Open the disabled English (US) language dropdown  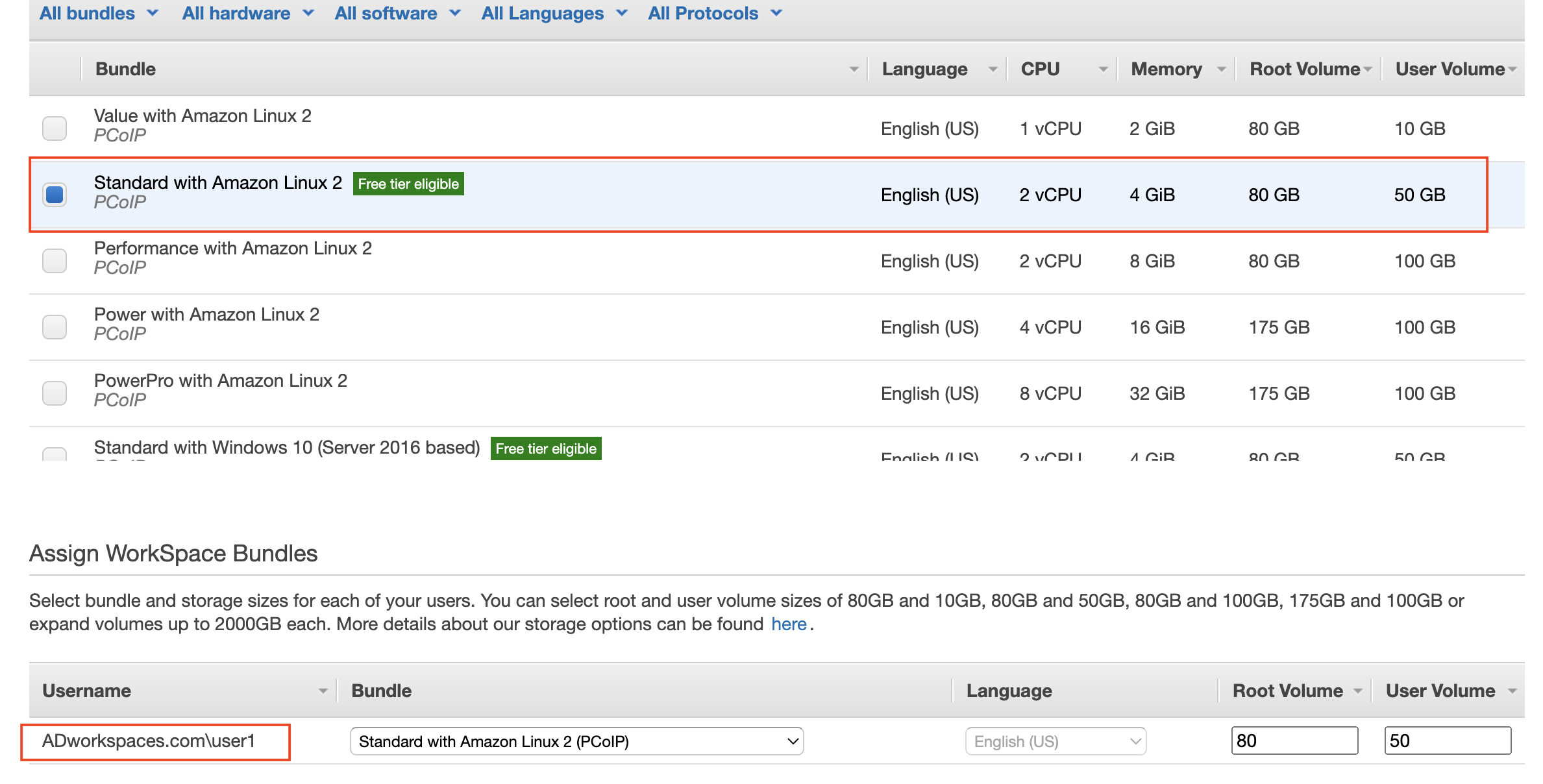(x=1055, y=741)
